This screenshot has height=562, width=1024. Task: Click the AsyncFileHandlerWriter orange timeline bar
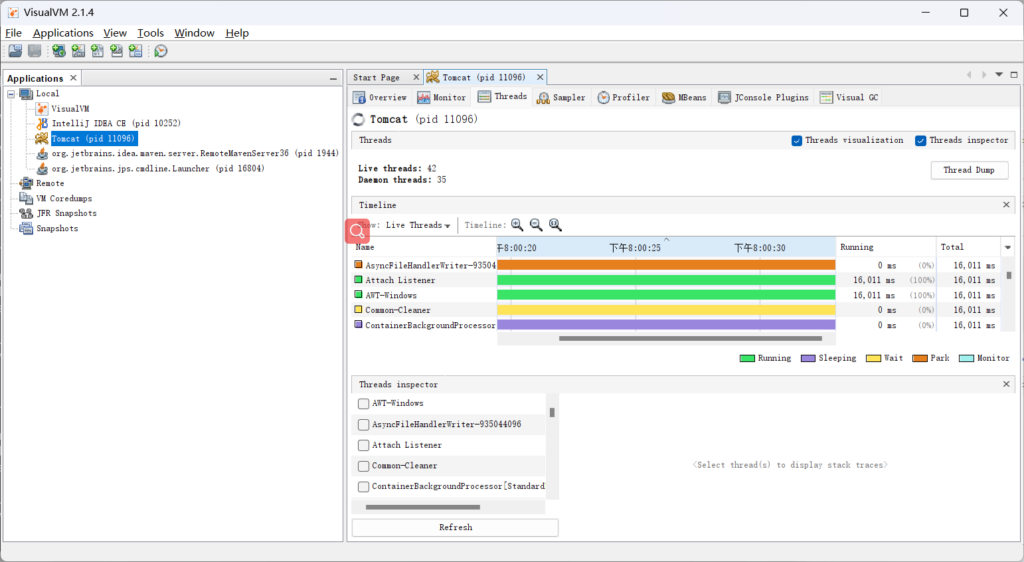(x=666, y=265)
